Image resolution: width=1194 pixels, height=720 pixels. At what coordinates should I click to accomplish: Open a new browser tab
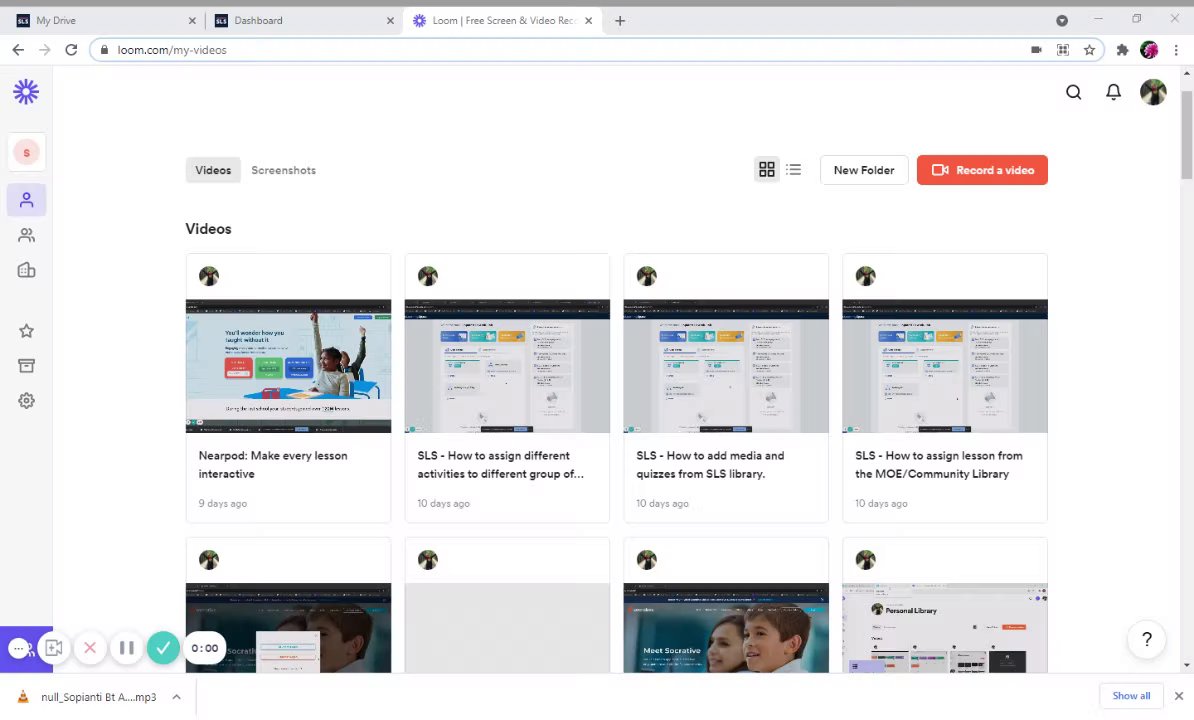click(x=620, y=21)
